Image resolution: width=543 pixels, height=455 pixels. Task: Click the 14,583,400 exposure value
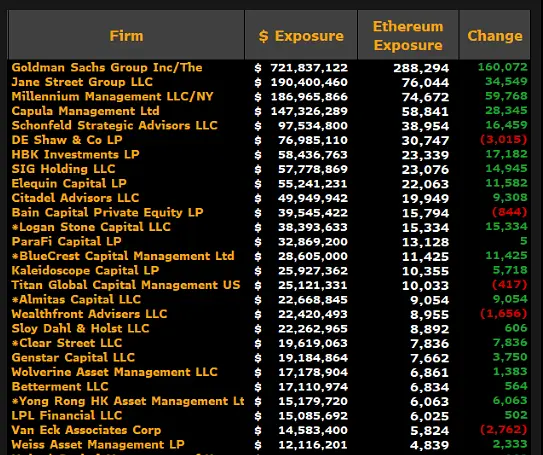coord(313,430)
